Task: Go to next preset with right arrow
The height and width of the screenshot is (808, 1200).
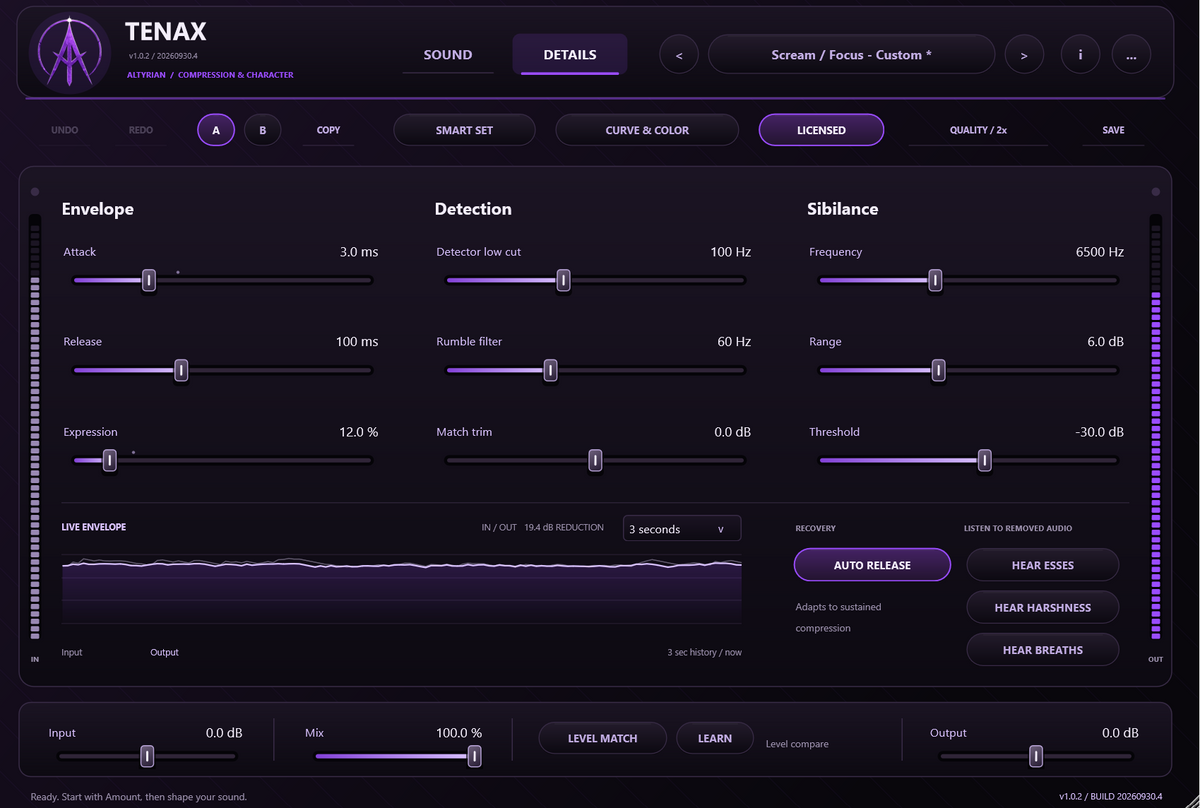Action: pos(1024,55)
